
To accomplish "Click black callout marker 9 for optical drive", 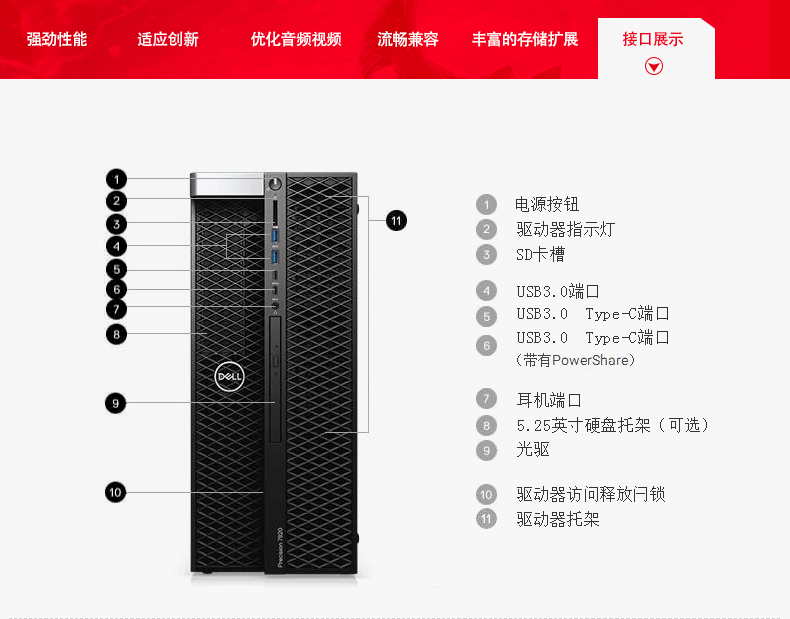I will 115,403.
